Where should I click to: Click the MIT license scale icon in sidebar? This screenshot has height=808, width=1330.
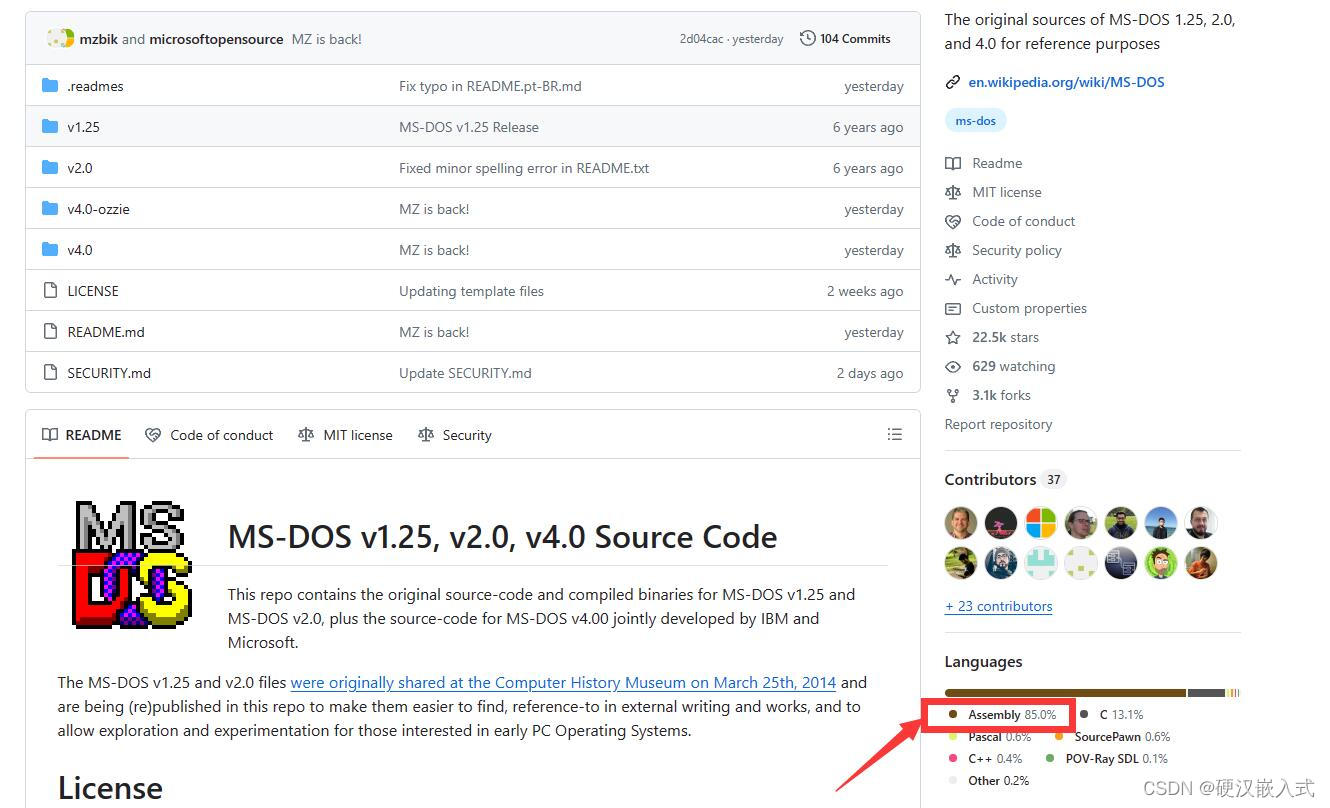pyautogui.click(x=953, y=192)
